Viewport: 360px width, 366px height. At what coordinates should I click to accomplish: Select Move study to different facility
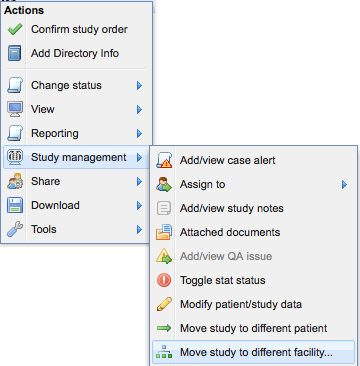coord(253,352)
